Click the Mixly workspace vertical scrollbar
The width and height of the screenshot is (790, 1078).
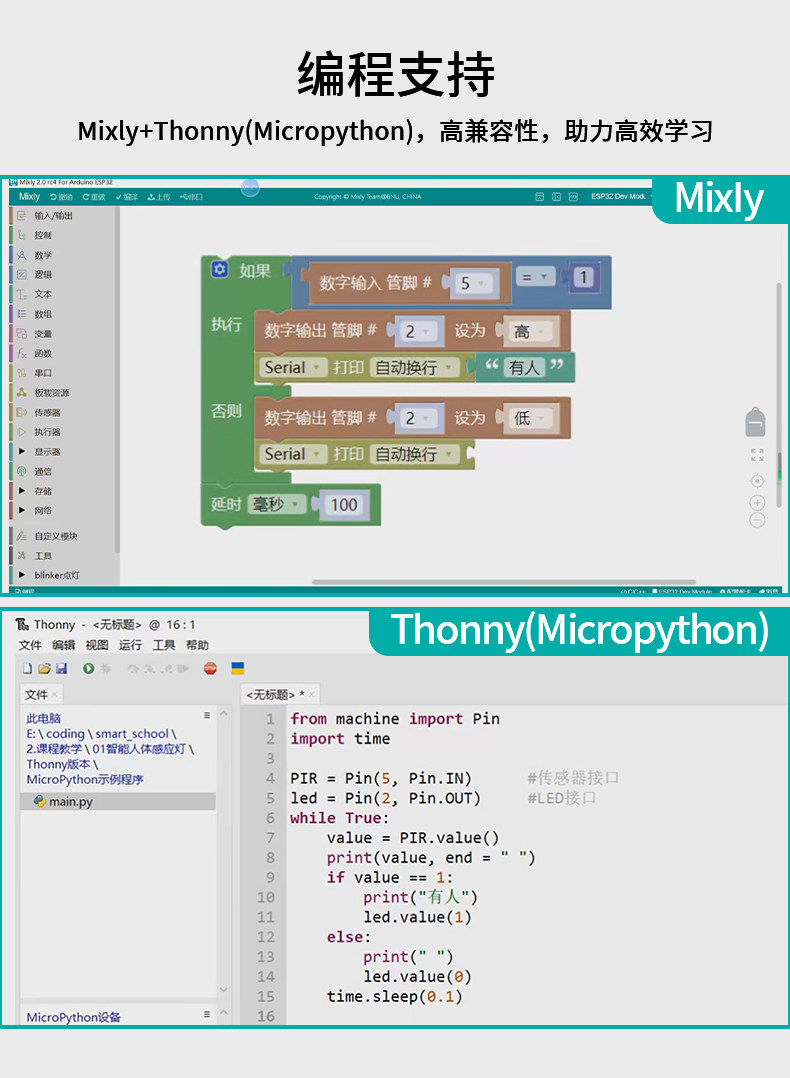779,395
